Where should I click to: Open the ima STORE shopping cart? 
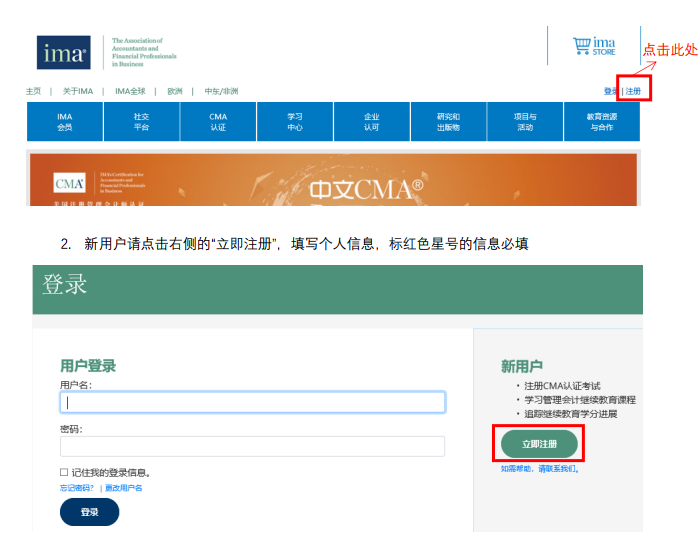(594, 46)
